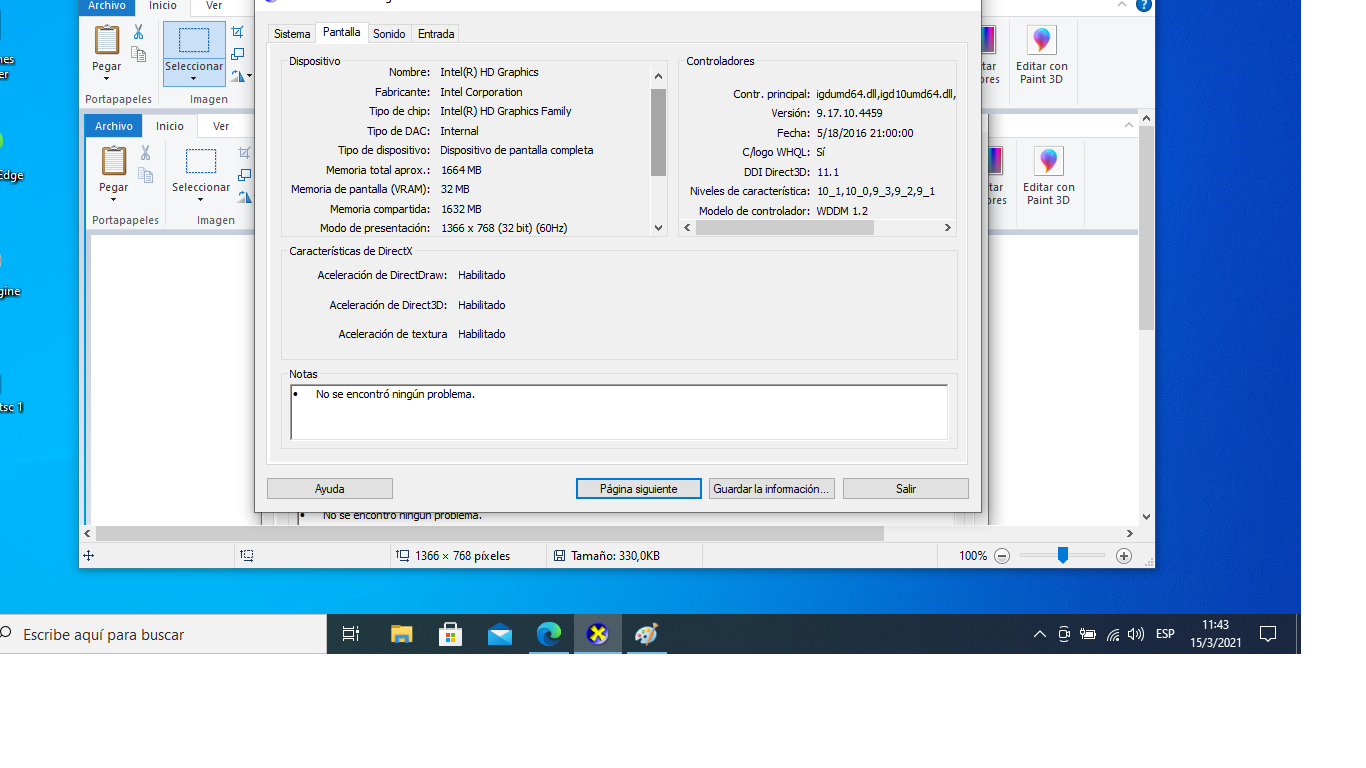The image size is (1366, 768).
Task: Click the Página siguiente button
Action: (638, 488)
